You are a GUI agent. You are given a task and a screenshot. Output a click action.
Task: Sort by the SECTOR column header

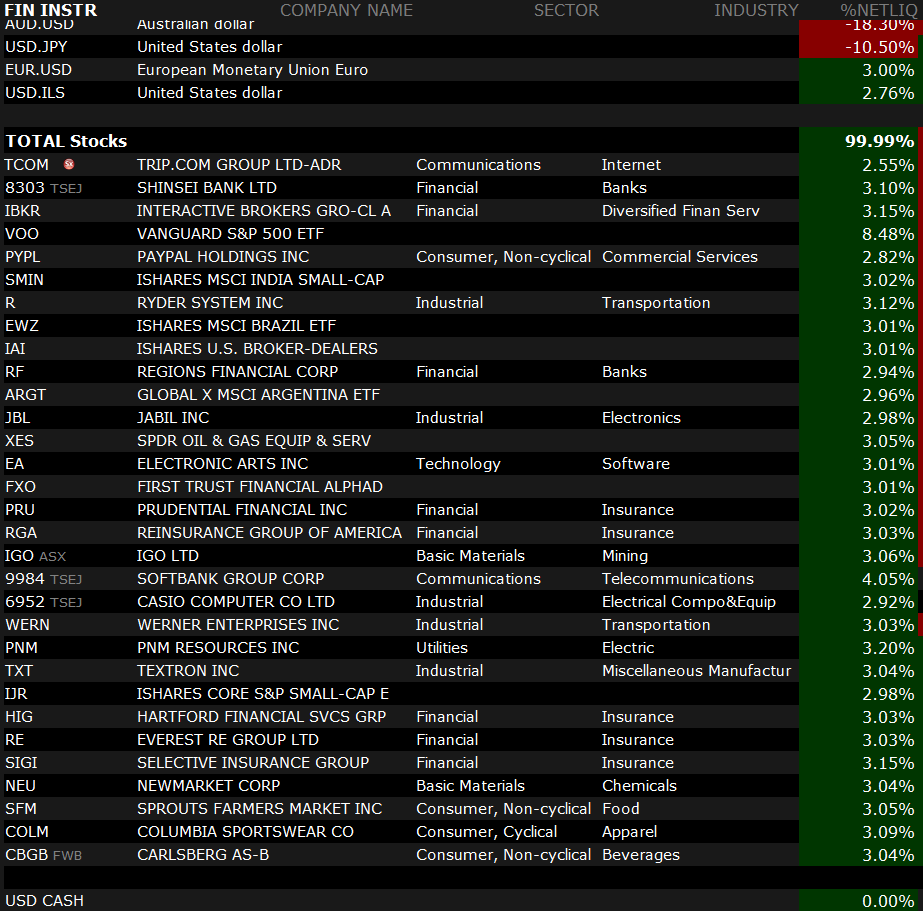point(566,10)
